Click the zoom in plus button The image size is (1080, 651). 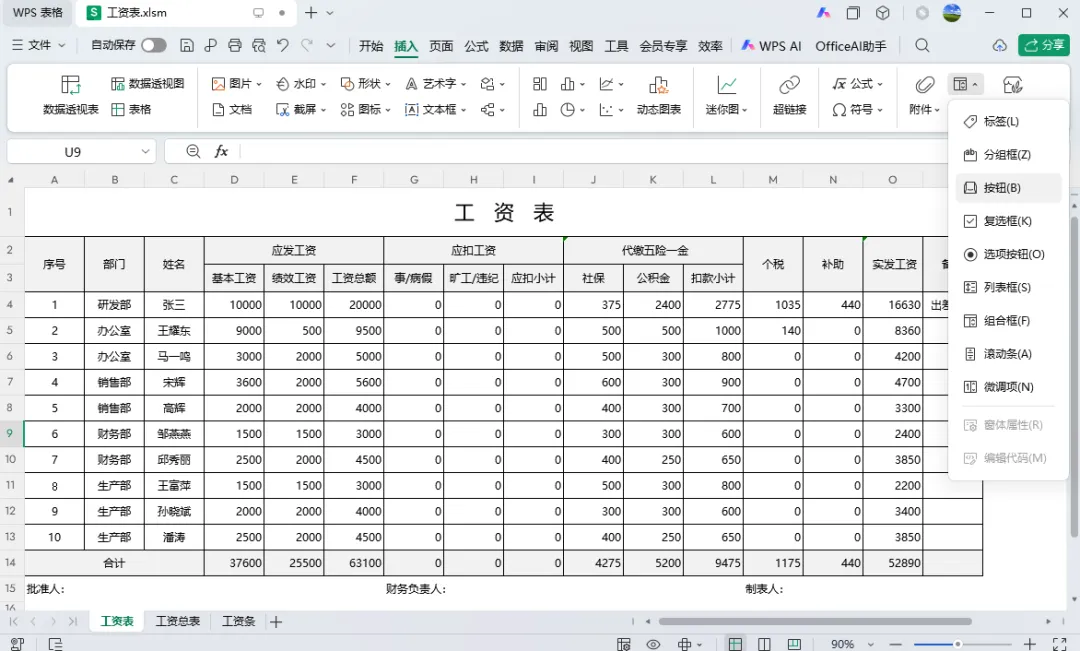point(1029,644)
